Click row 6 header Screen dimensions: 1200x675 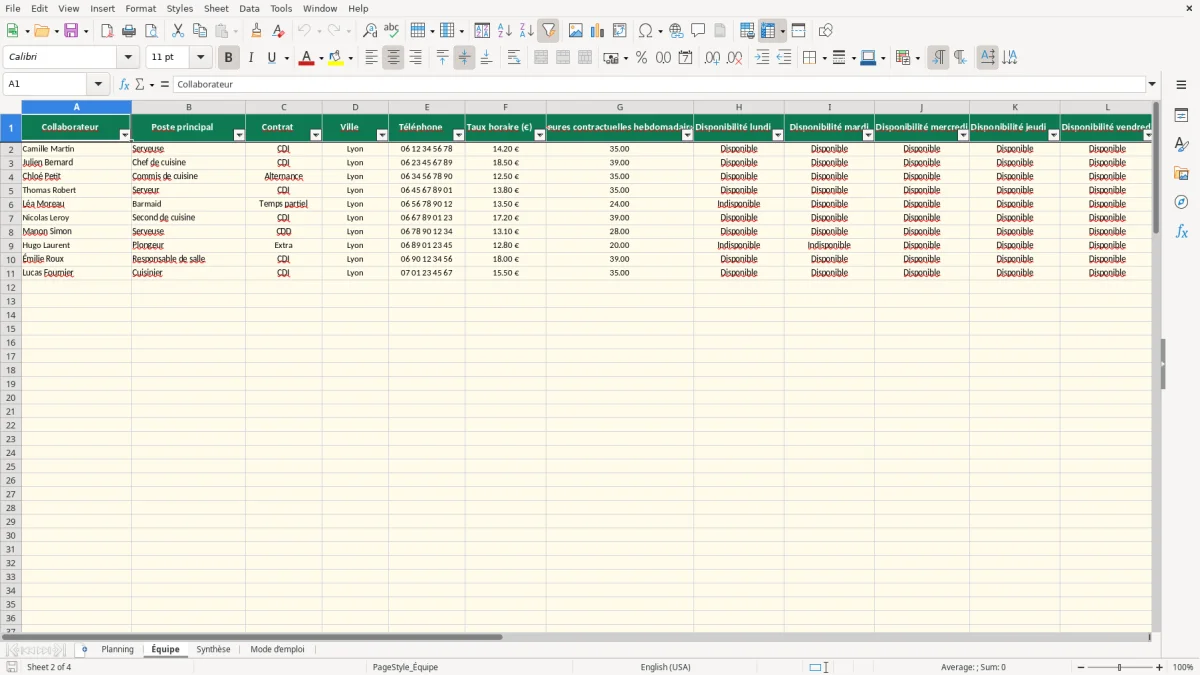(x=11, y=204)
